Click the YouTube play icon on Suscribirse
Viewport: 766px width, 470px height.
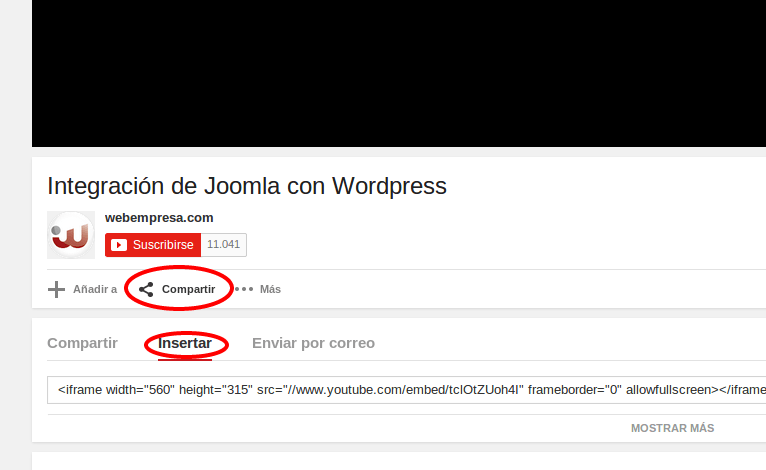119,245
